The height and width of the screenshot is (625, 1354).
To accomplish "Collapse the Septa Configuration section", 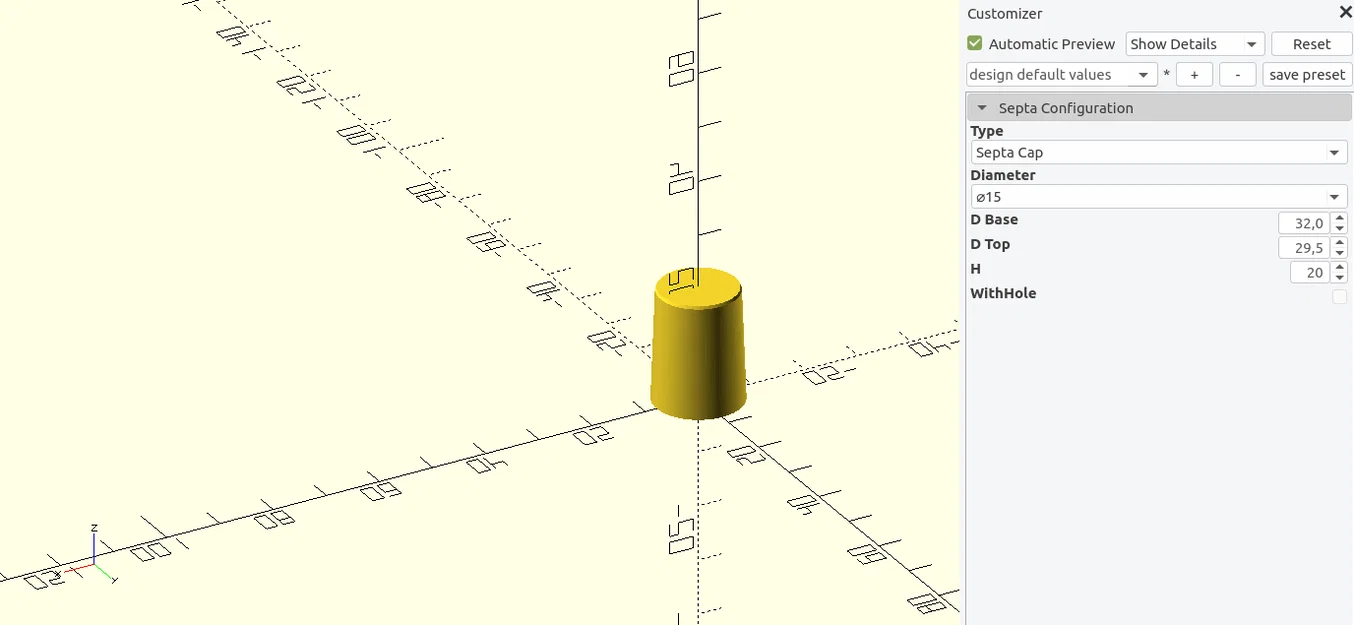I will pyautogui.click(x=981, y=107).
